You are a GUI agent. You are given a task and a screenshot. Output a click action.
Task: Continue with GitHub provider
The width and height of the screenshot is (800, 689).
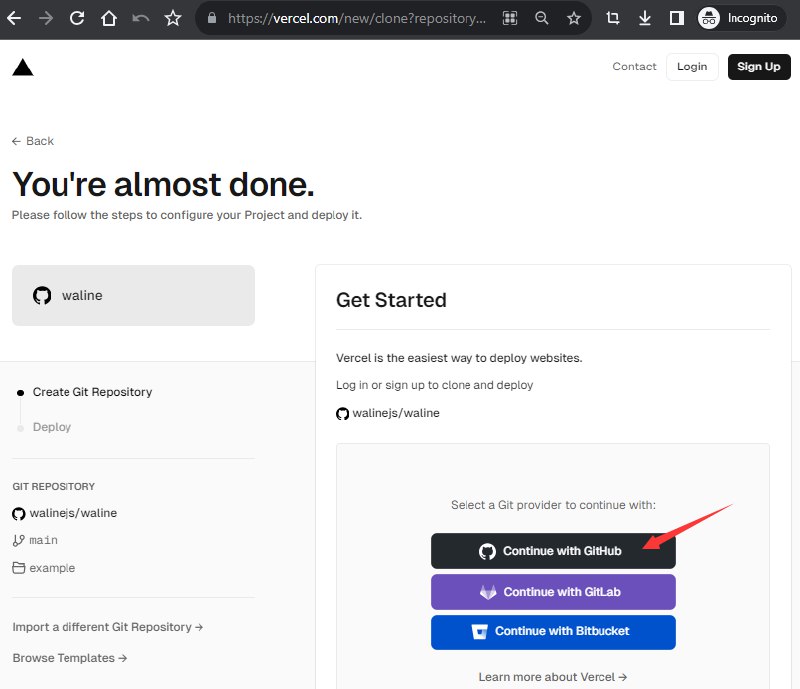(x=553, y=551)
